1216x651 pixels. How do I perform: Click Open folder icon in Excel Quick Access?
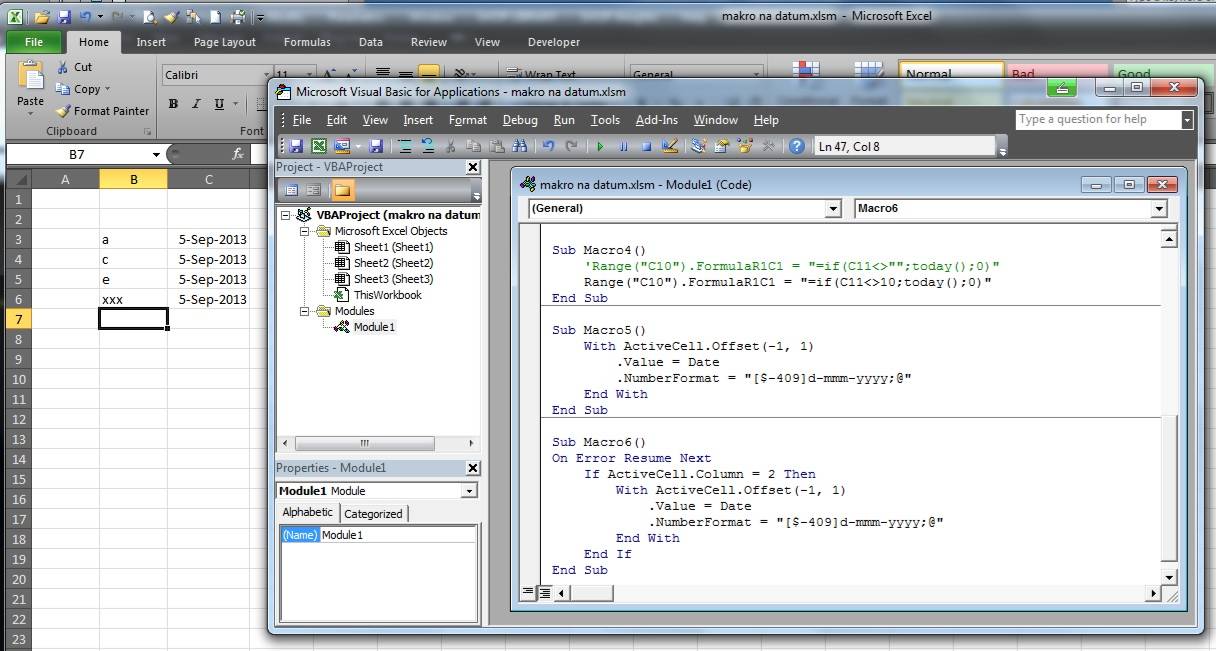[x=41, y=17]
